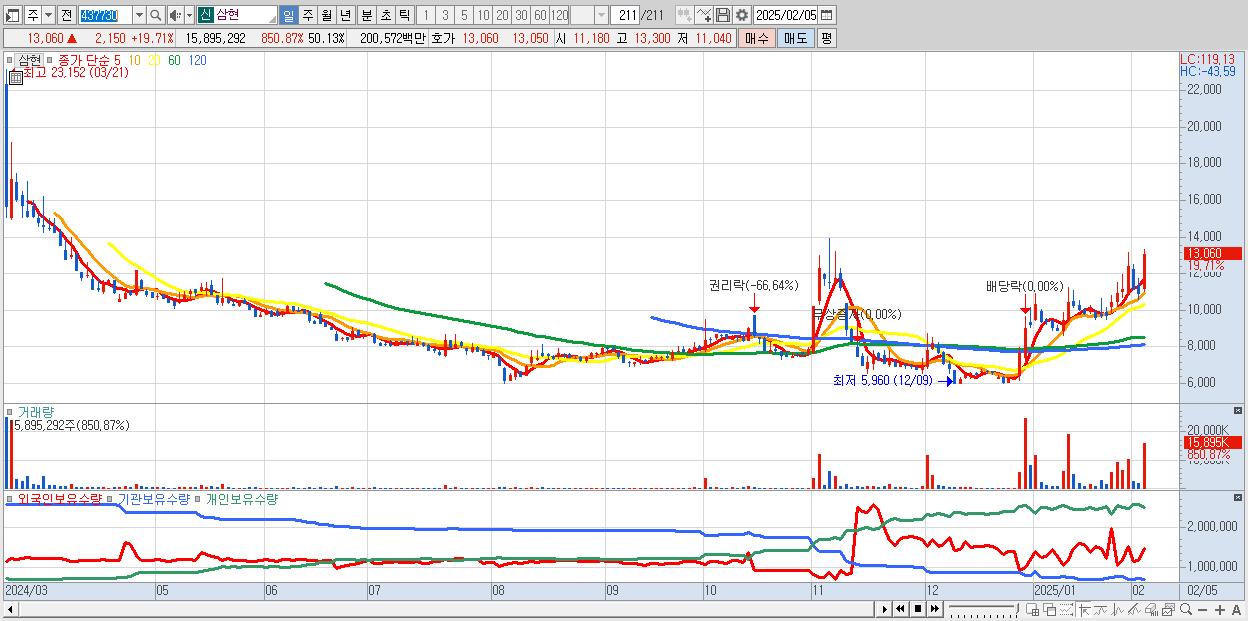Click the add-line chart tool icon
This screenshot has height=621, width=1248.
[x=704, y=15]
